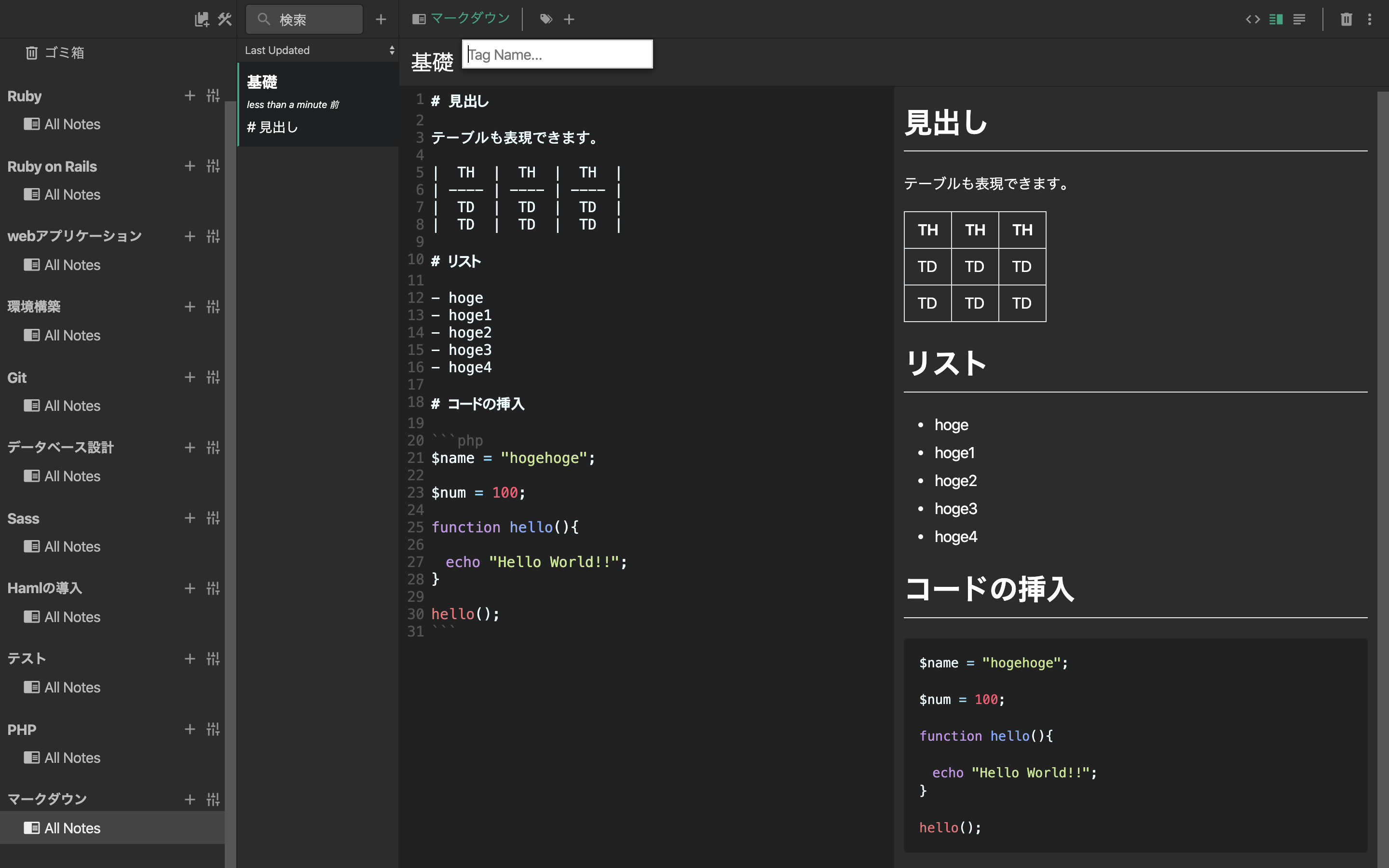Add a note to the Ruby notebook
Image resolution: width=1389 pixels, height=868 pixels.
[x=190, y=95]
